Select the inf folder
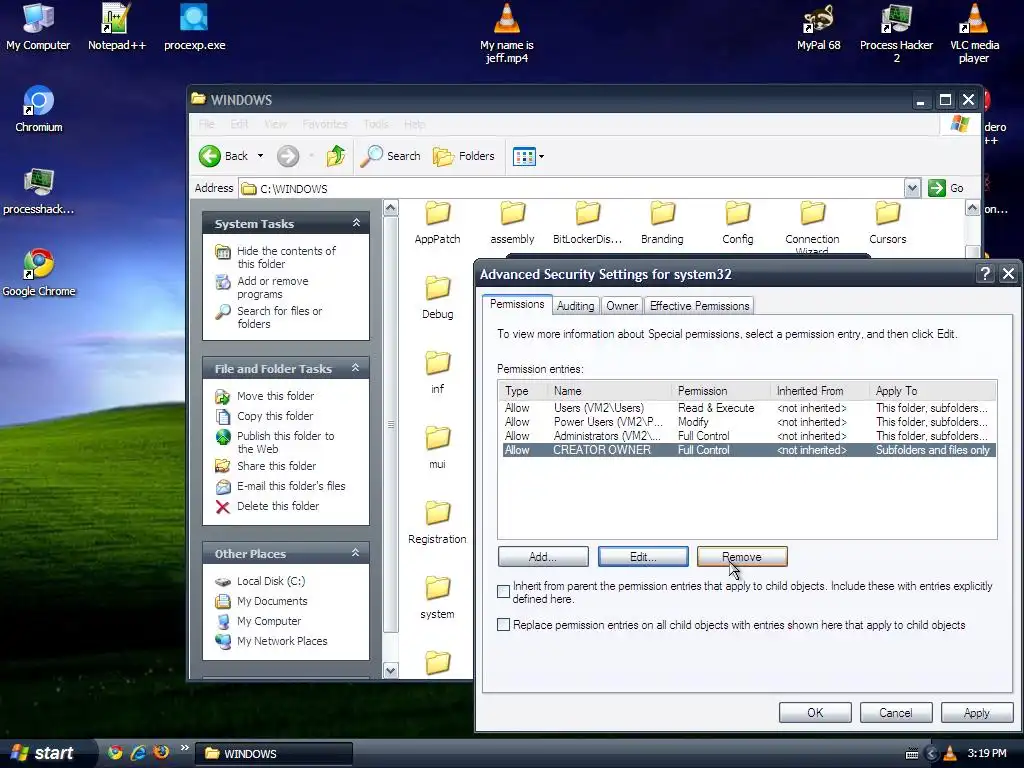Screen dimensions: 1024x768 click(x=437, y=373)
